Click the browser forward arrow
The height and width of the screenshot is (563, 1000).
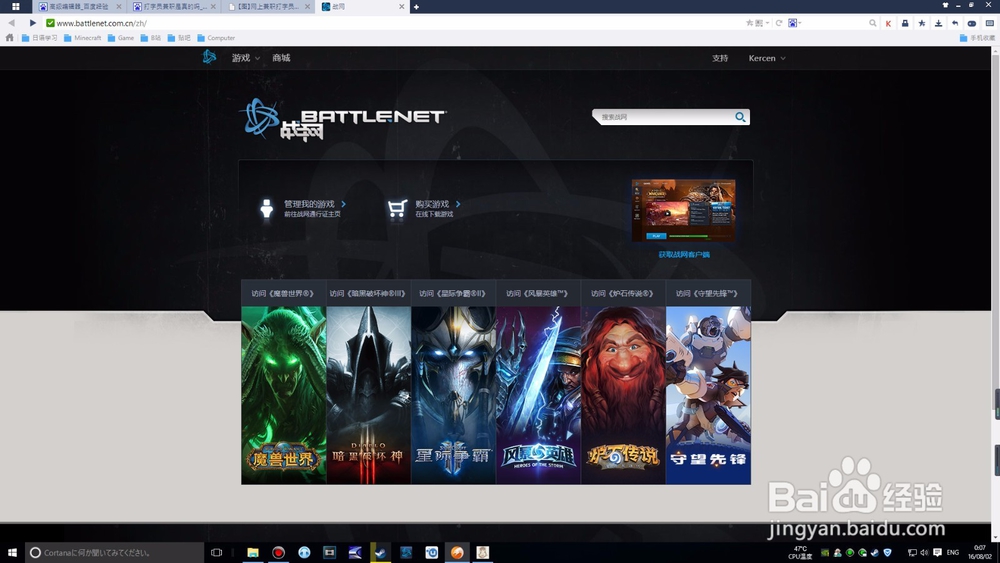click(x=33, y=23)
